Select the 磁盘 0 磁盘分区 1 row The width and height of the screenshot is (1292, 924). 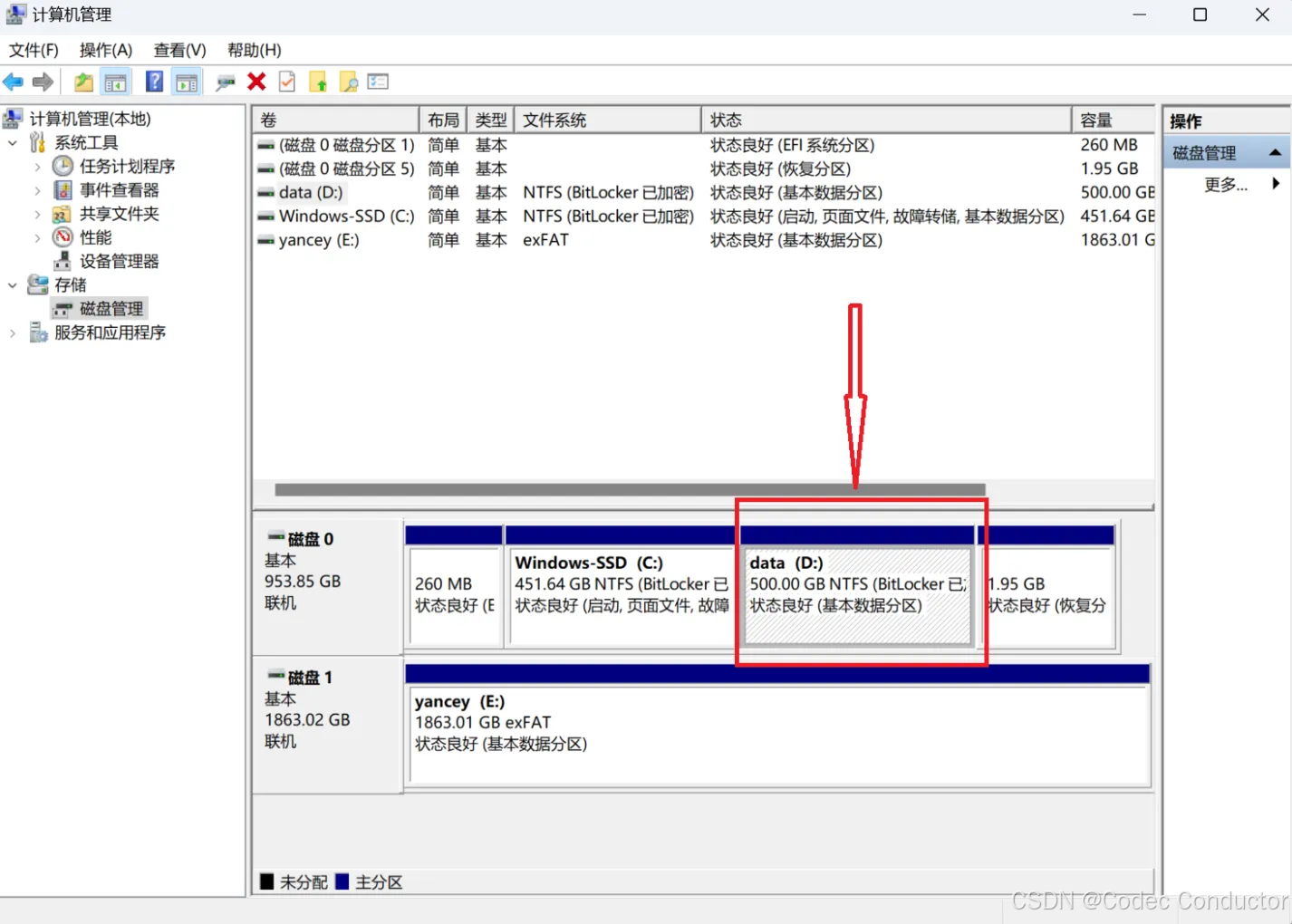[705, 145]
